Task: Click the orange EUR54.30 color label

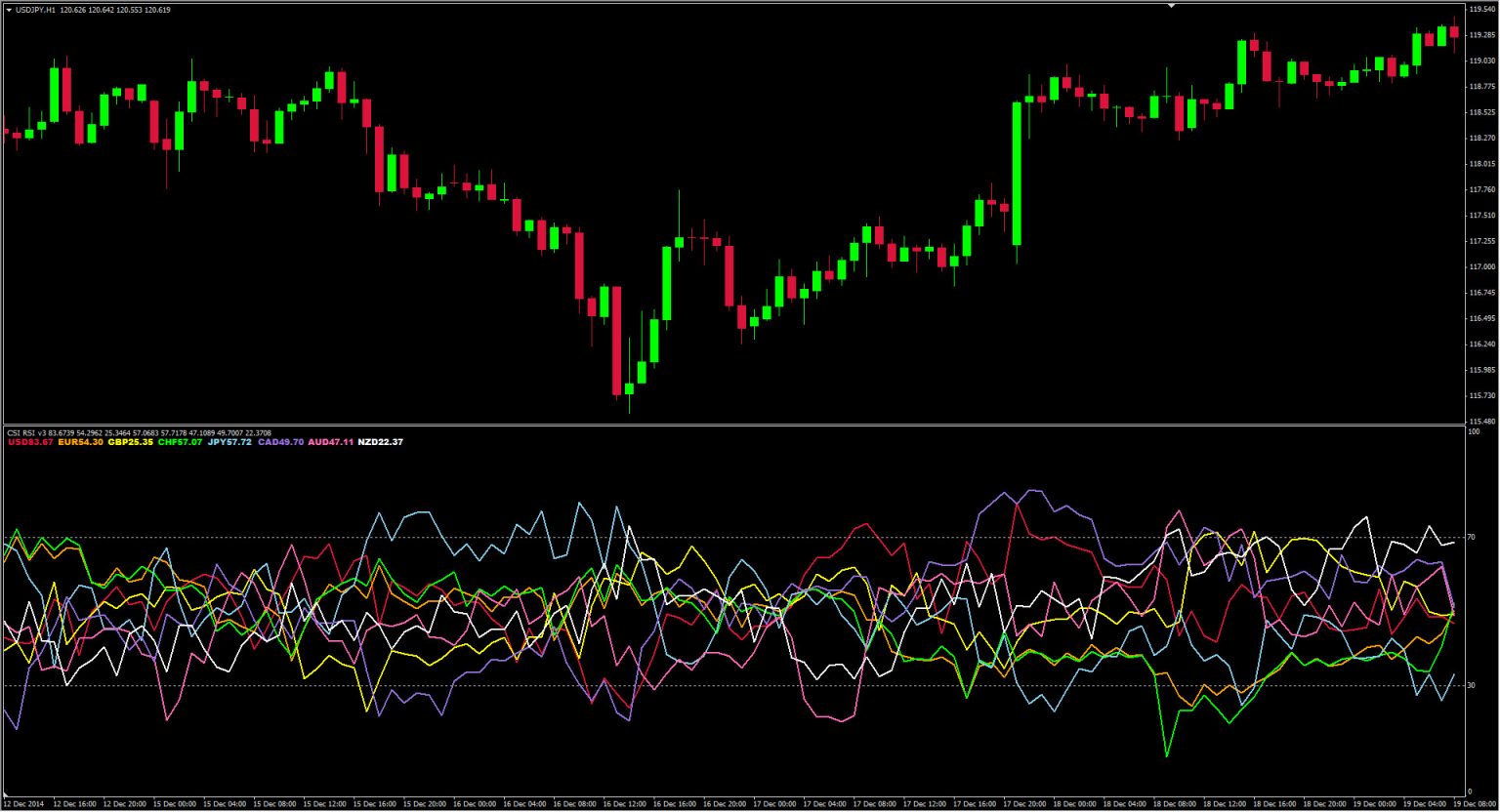Action: [x=80, y=441]
